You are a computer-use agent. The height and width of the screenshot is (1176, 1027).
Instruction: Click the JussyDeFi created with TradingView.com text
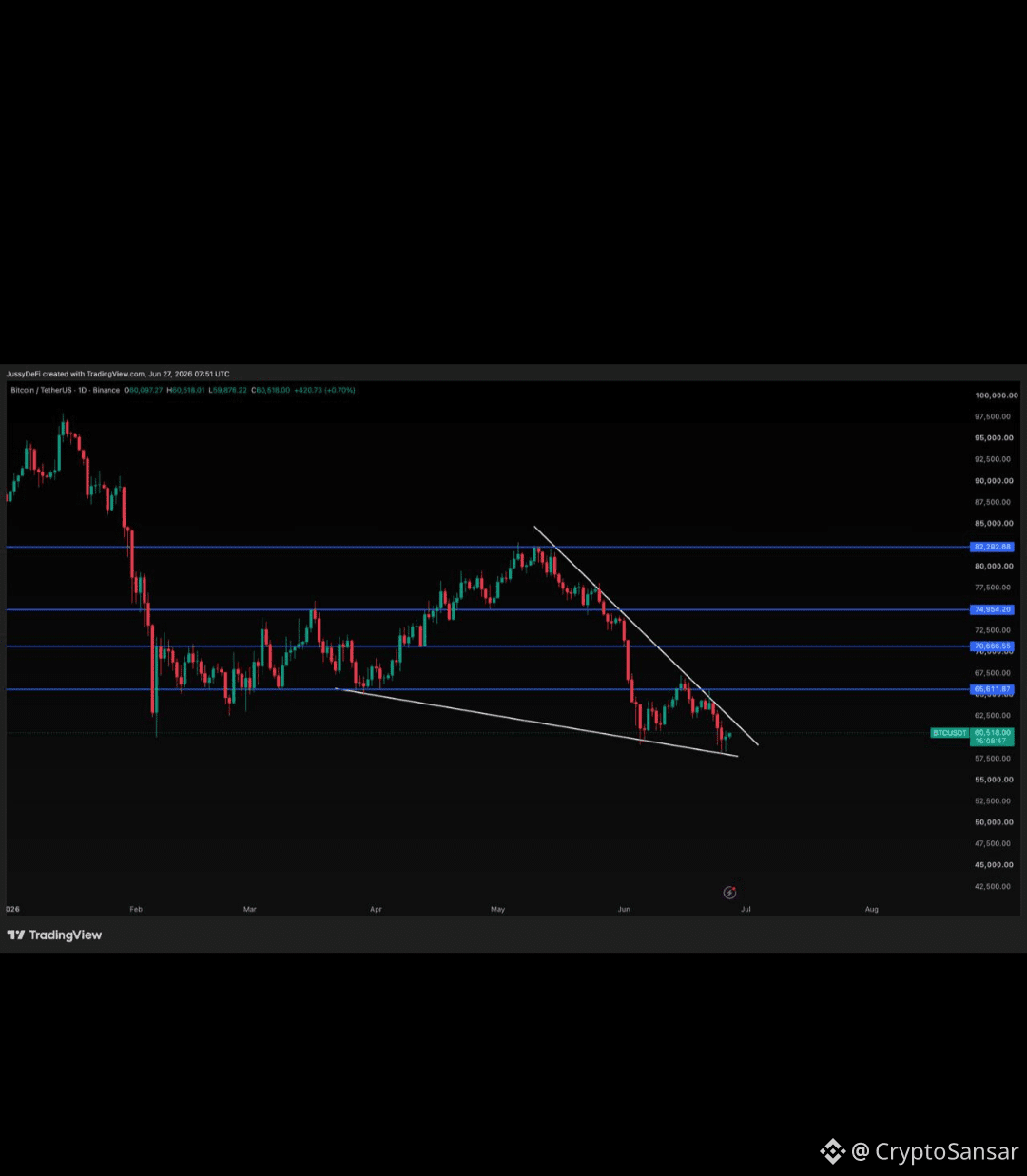coord(118,374)
